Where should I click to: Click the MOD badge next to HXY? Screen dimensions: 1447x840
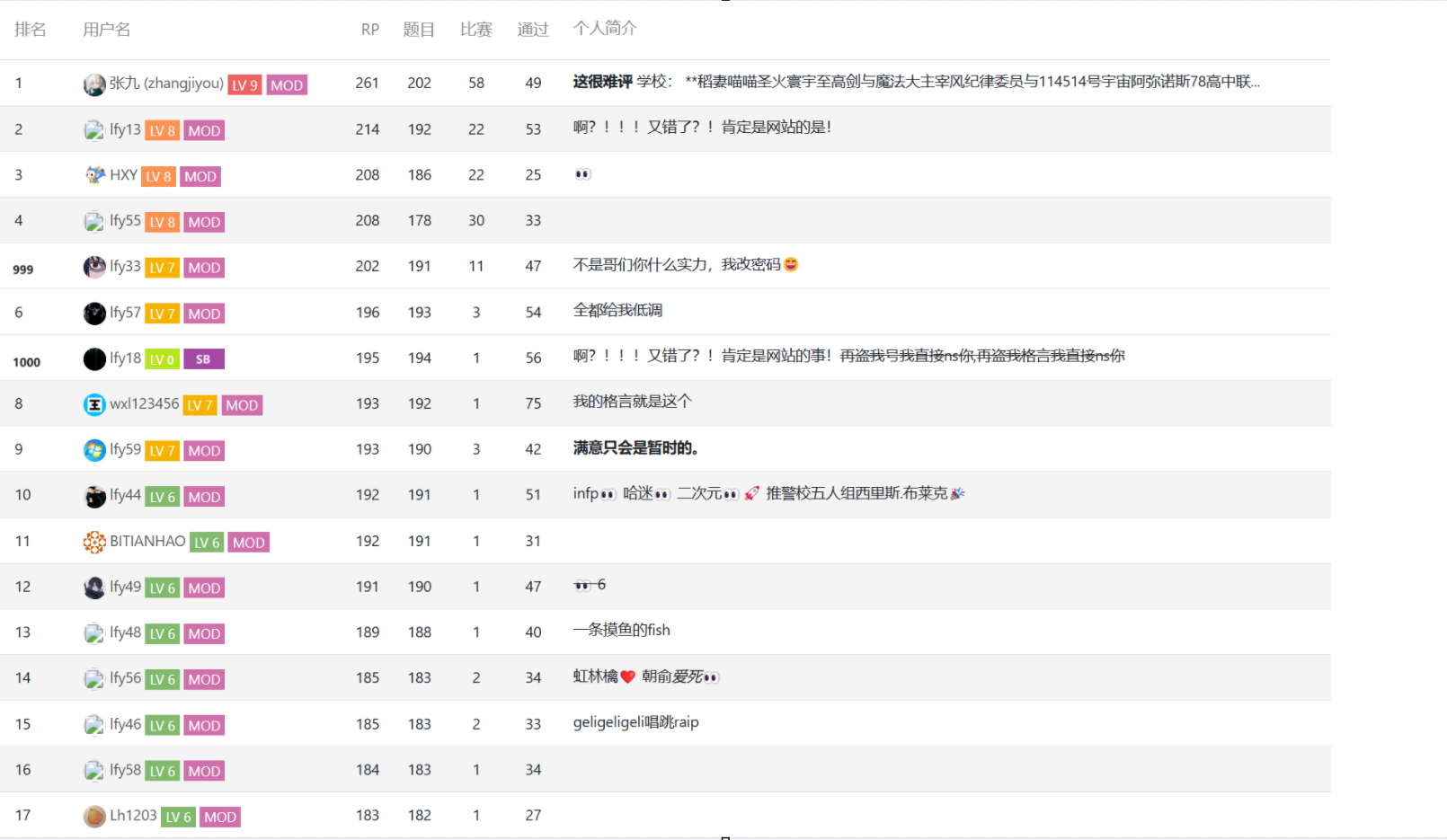coord(200,177)
